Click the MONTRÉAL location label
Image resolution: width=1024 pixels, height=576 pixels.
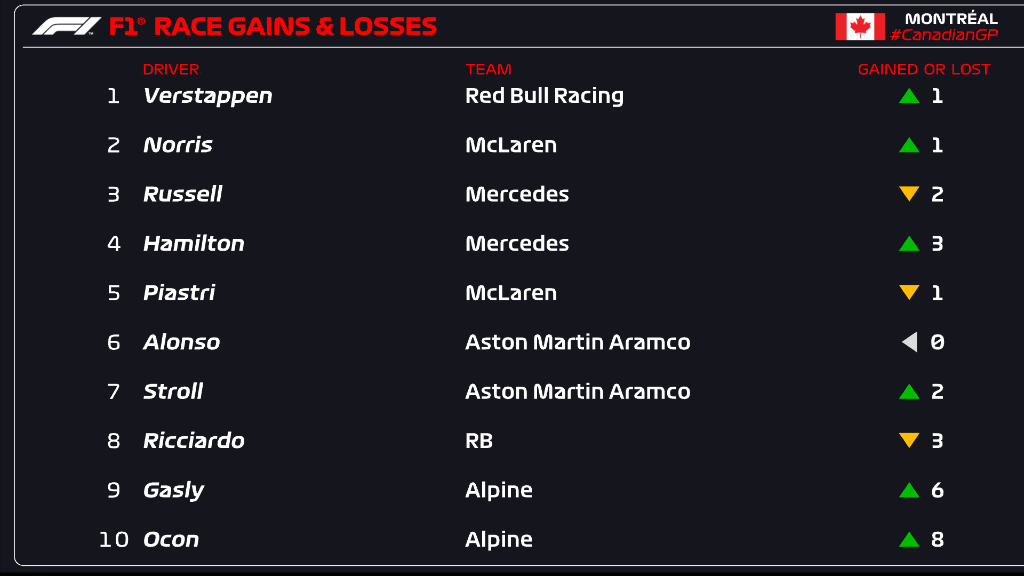pos(951,18)
